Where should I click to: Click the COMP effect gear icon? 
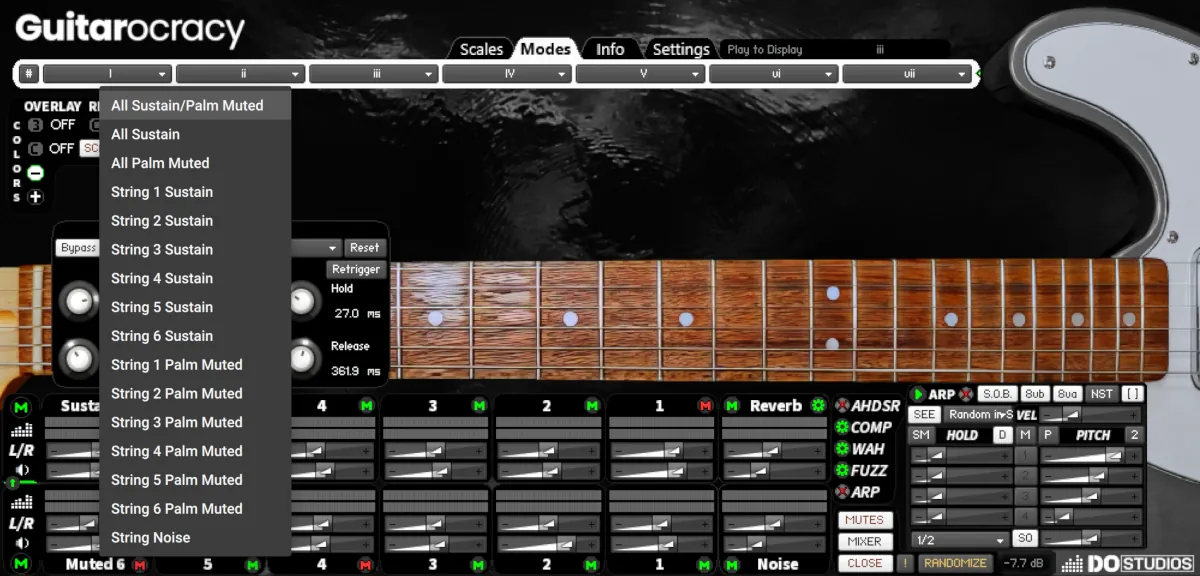click(x=842, y=428)
